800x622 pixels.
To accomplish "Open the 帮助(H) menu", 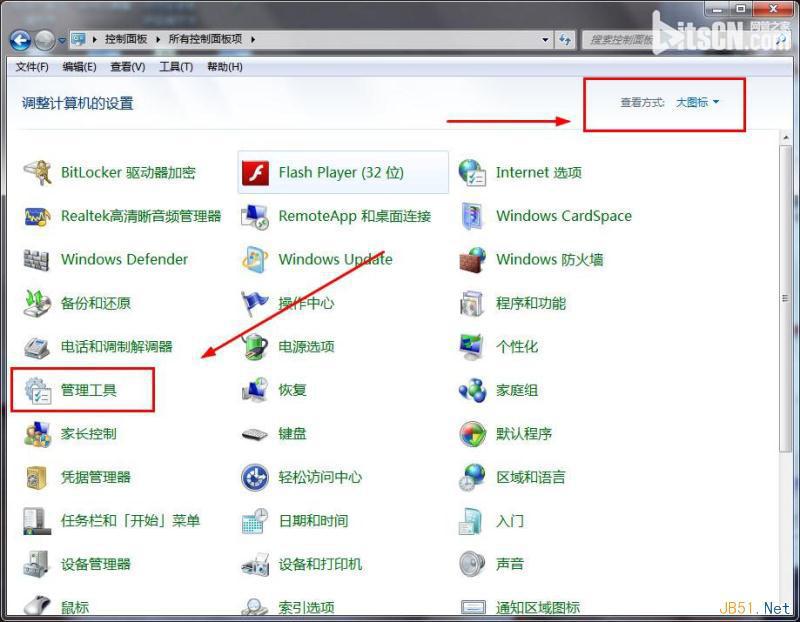I will [x=224, y=67].
